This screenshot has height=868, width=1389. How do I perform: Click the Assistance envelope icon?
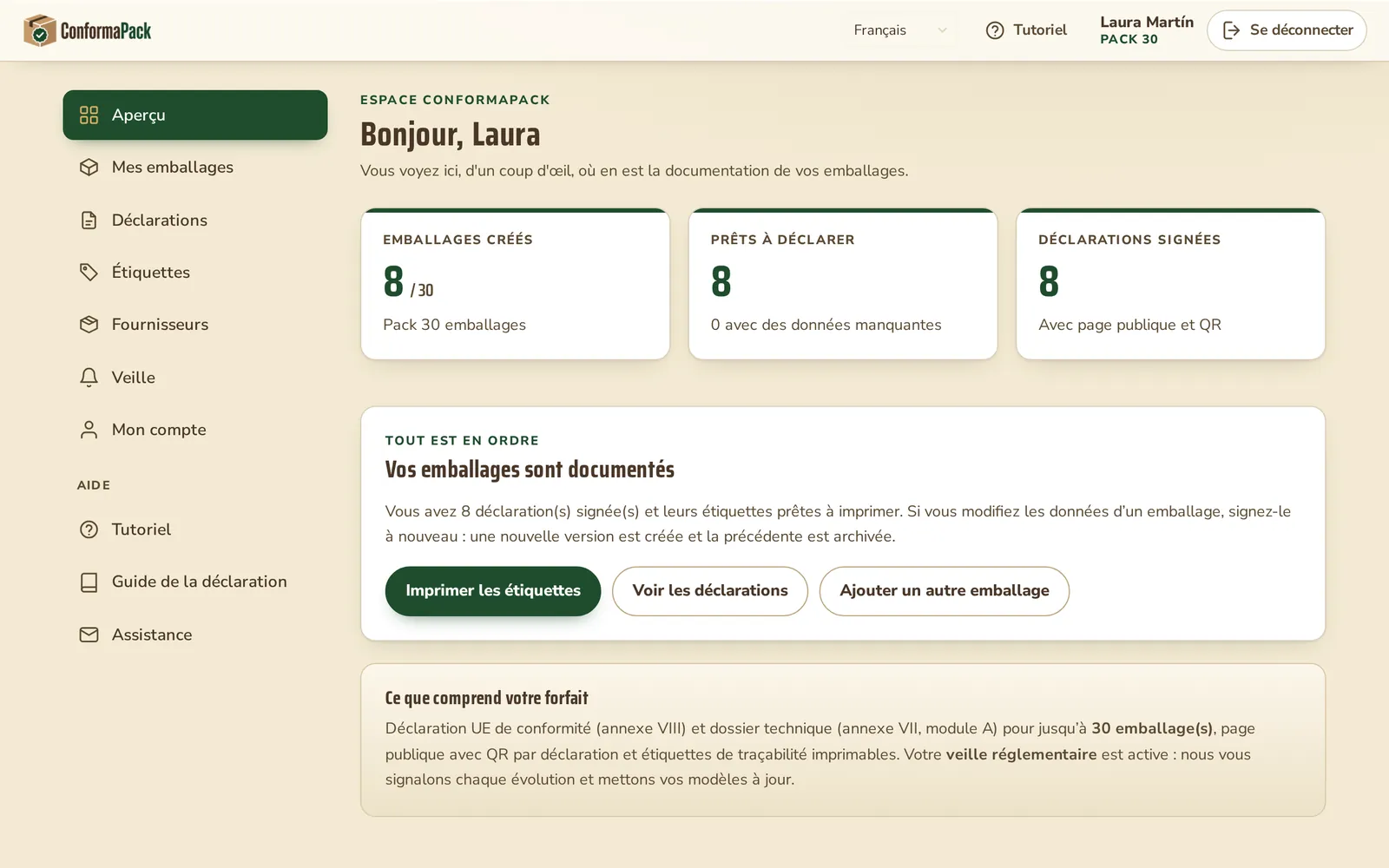89,635
